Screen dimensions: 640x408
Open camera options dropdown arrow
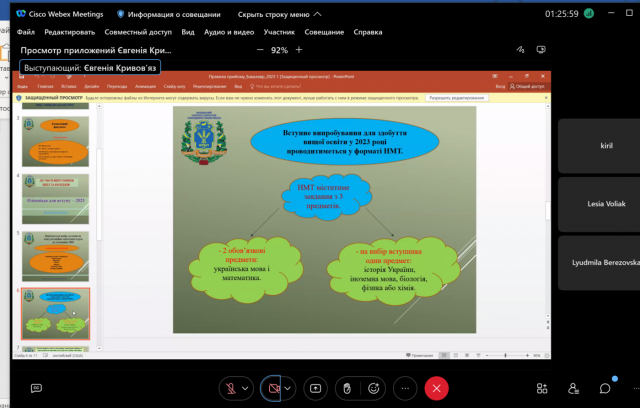289,388
